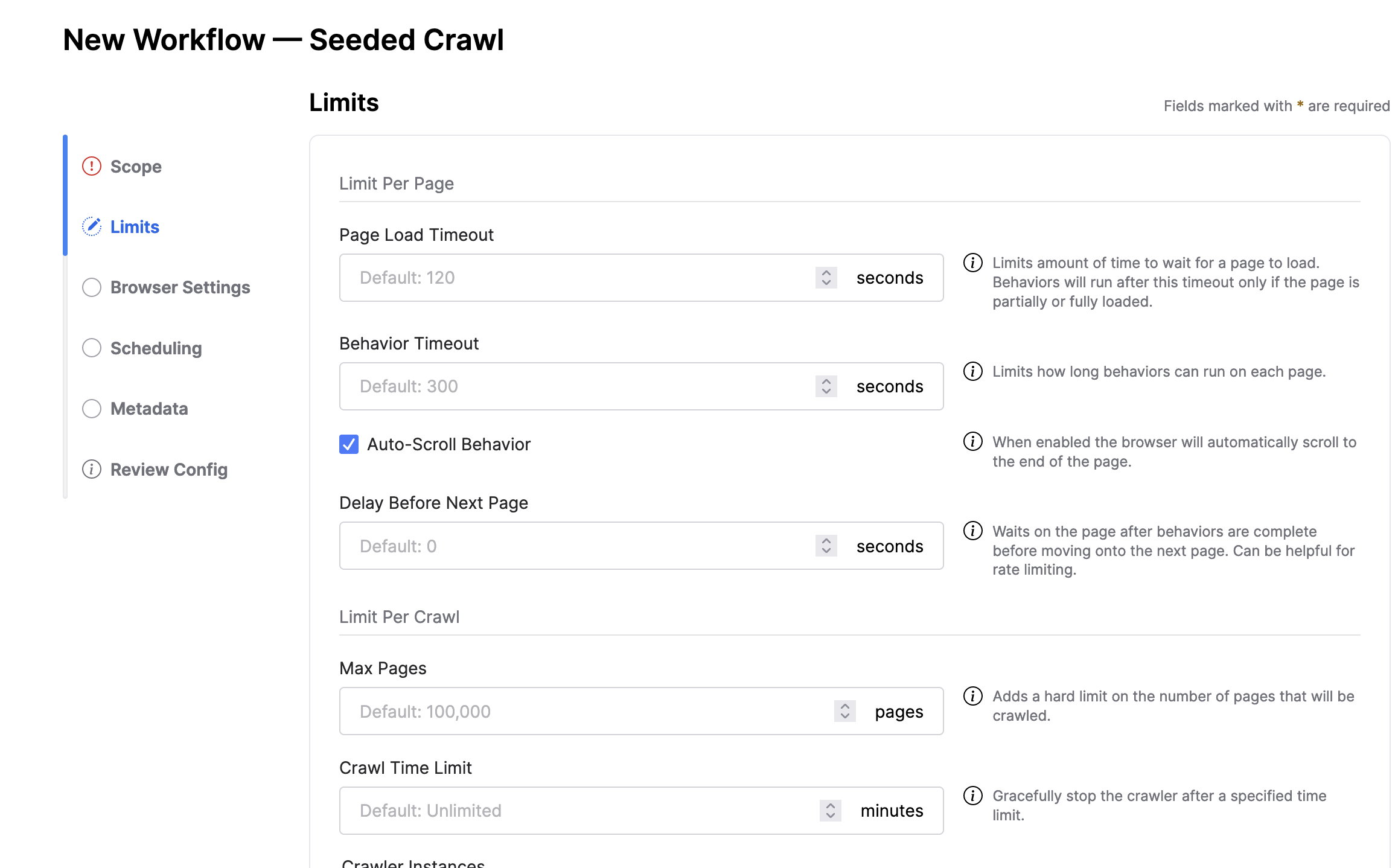Click info icon beside Page Load Timeout
The width and height of the screenshot is (1398, 868).
click(972, 263)
